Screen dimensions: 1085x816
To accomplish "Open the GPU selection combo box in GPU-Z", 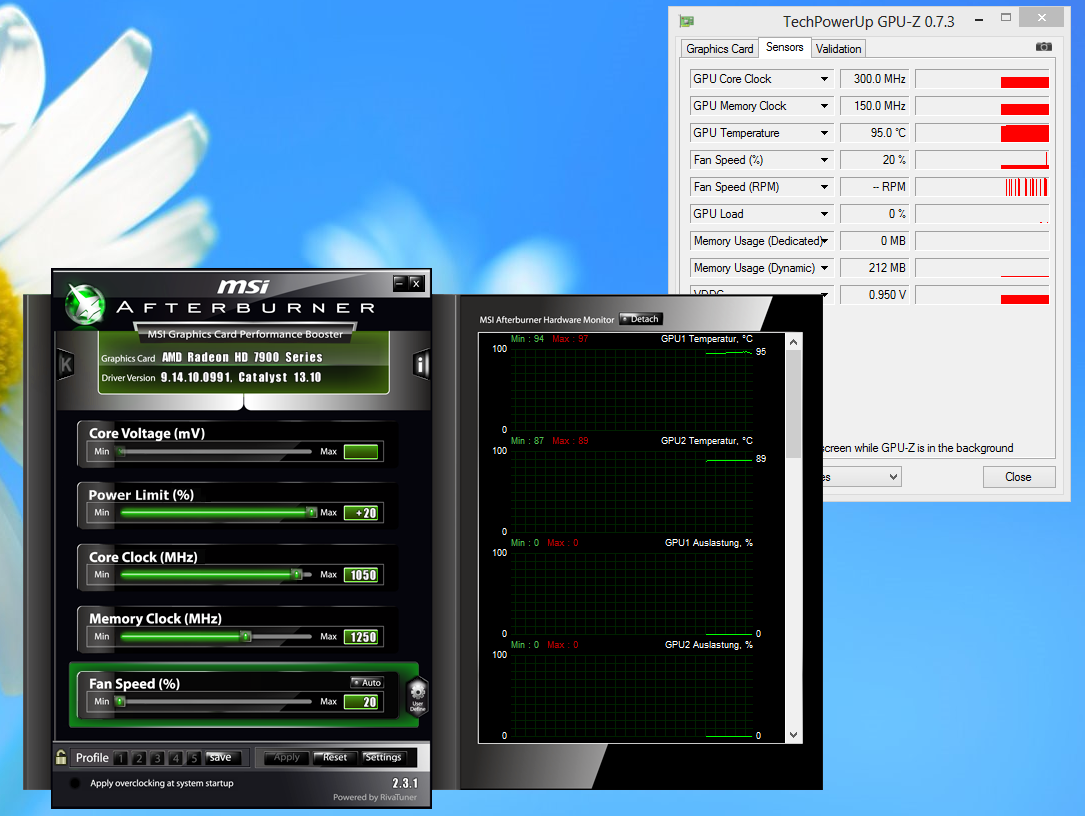I will 862,477.
